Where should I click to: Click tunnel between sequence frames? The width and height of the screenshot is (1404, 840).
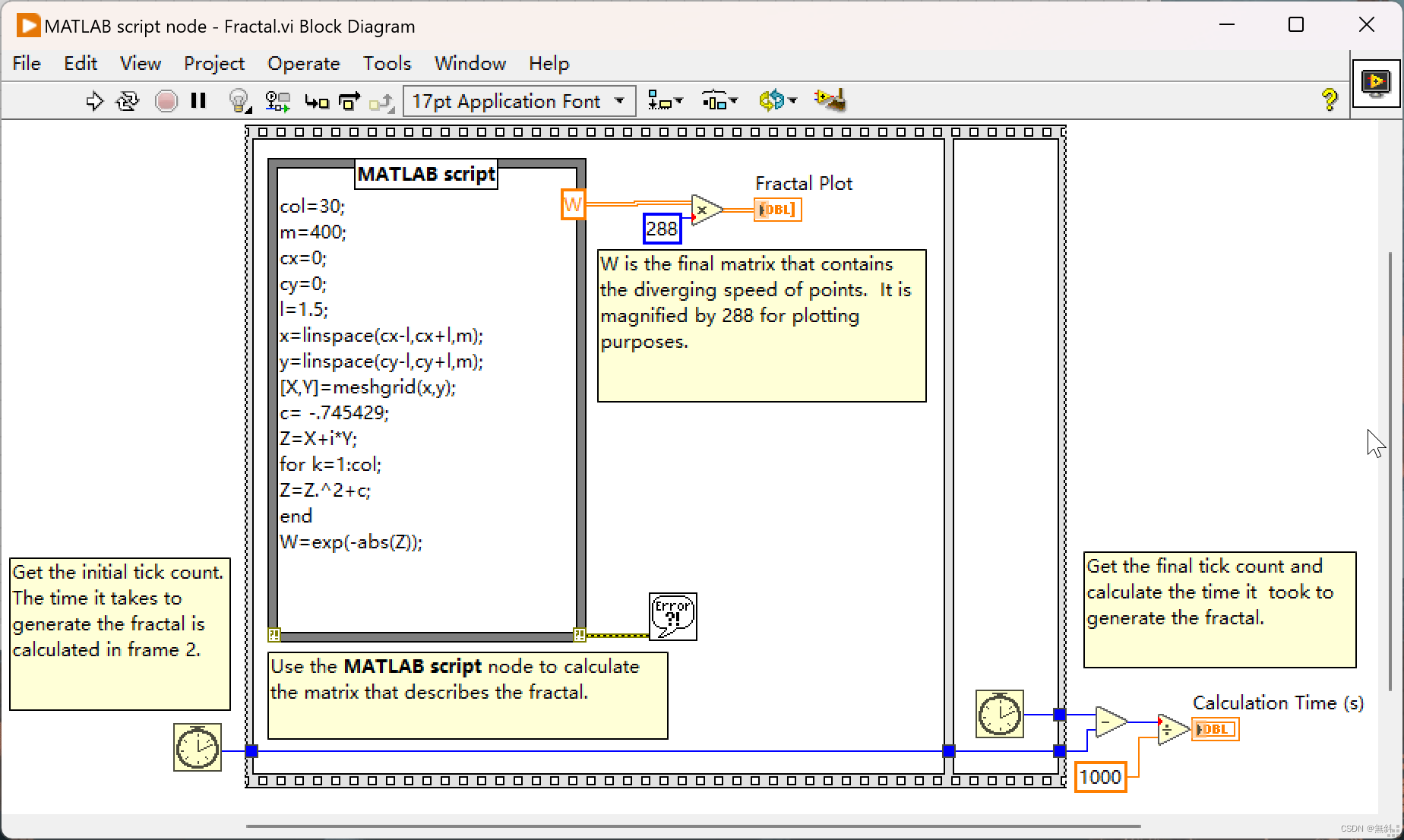click(x=949, y=751)
